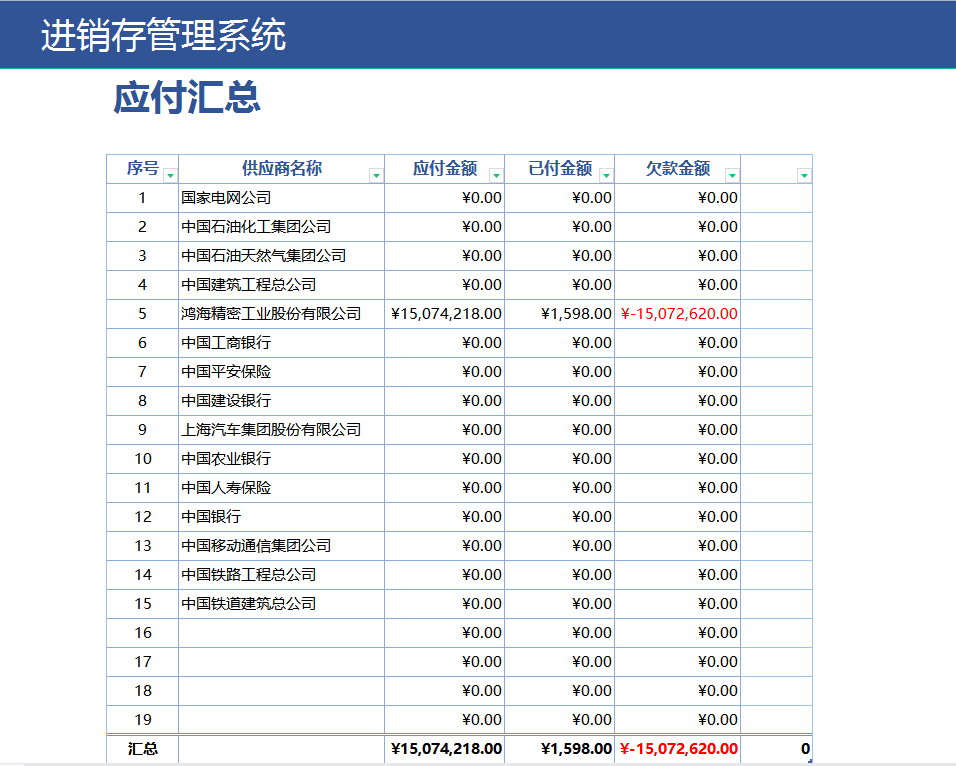Screen dimensions: 956x766
Task: Click the 汇总 total ¥15,074,218.00 cell
Action: coord(444,749)
